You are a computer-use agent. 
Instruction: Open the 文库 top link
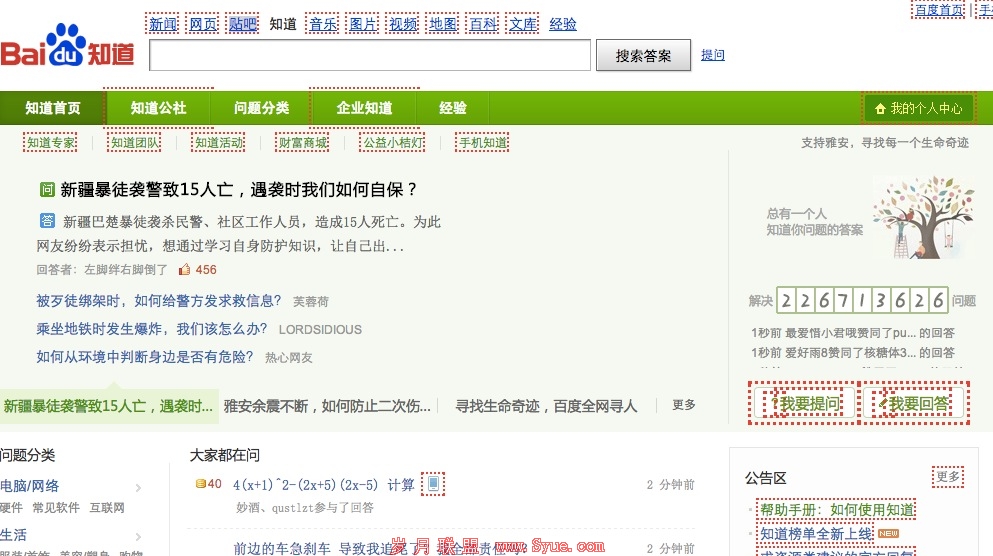click(523, 25)
